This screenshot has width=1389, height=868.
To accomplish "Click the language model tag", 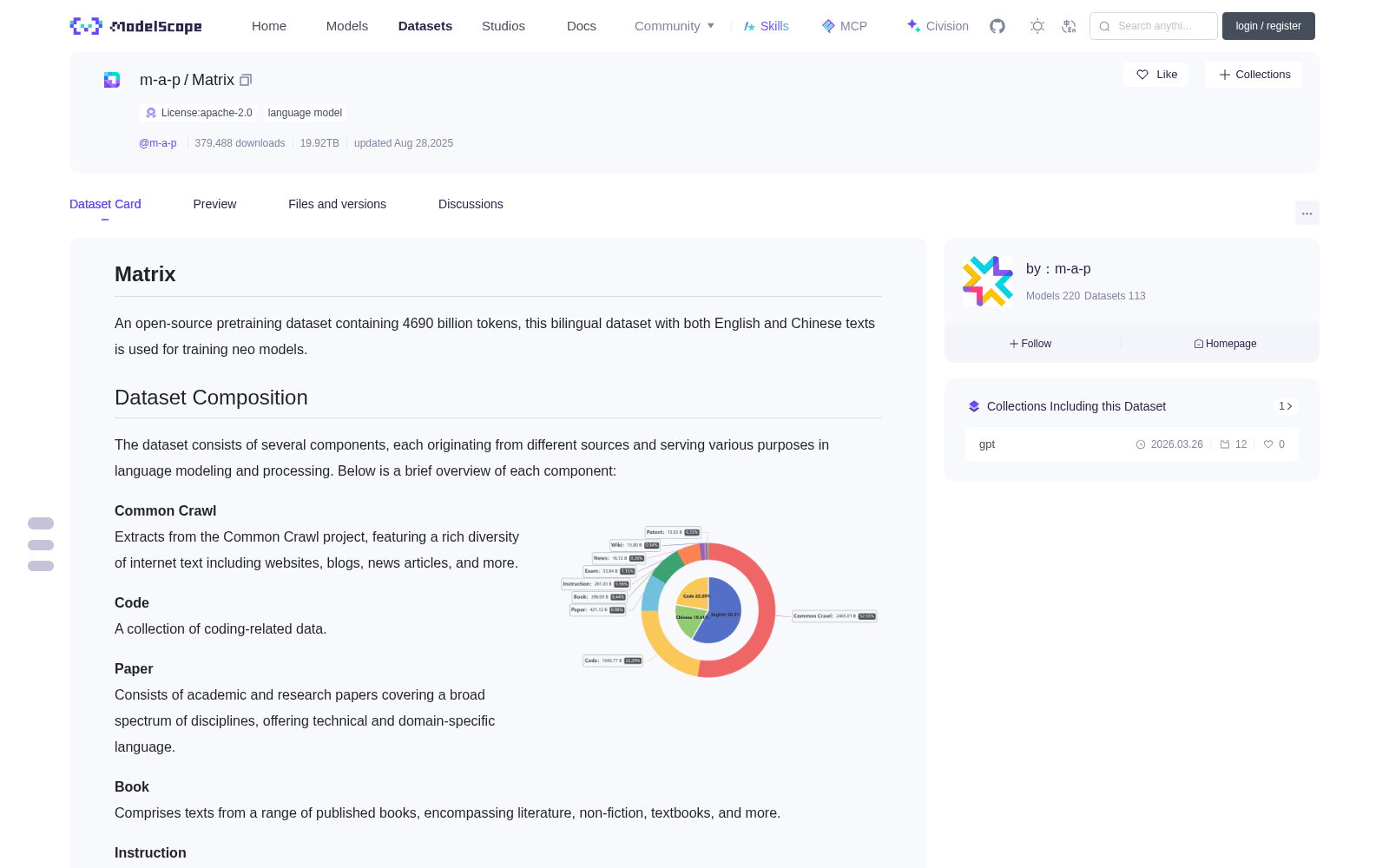I will click(x=305, y=113).
